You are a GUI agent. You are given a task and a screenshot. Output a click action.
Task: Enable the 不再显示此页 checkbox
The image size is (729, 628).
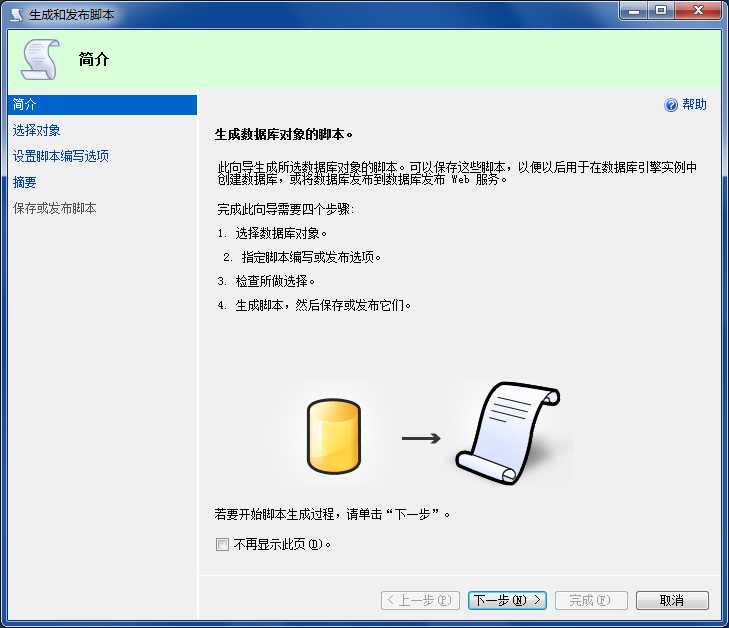[x=222, y=544]
